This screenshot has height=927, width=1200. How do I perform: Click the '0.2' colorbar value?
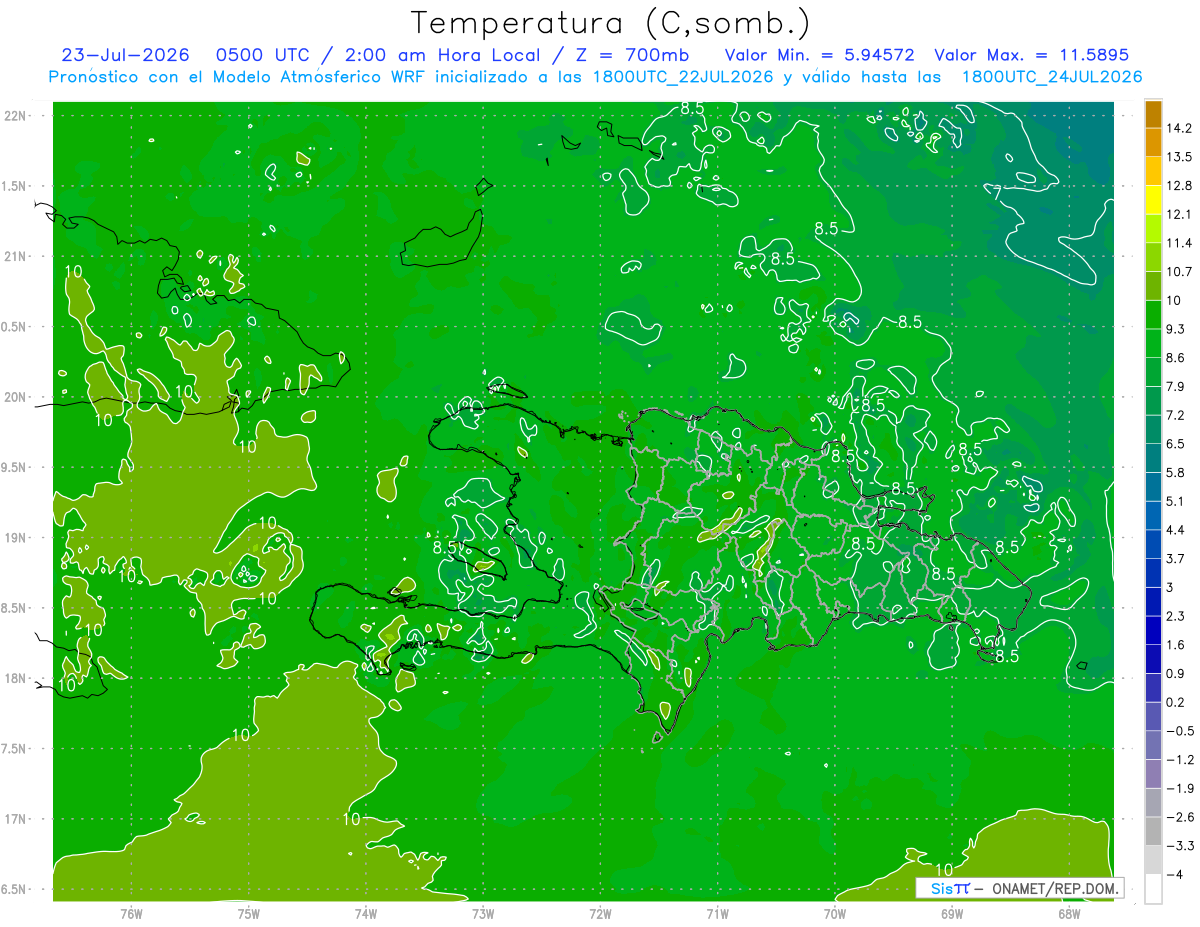[1176, 703]
